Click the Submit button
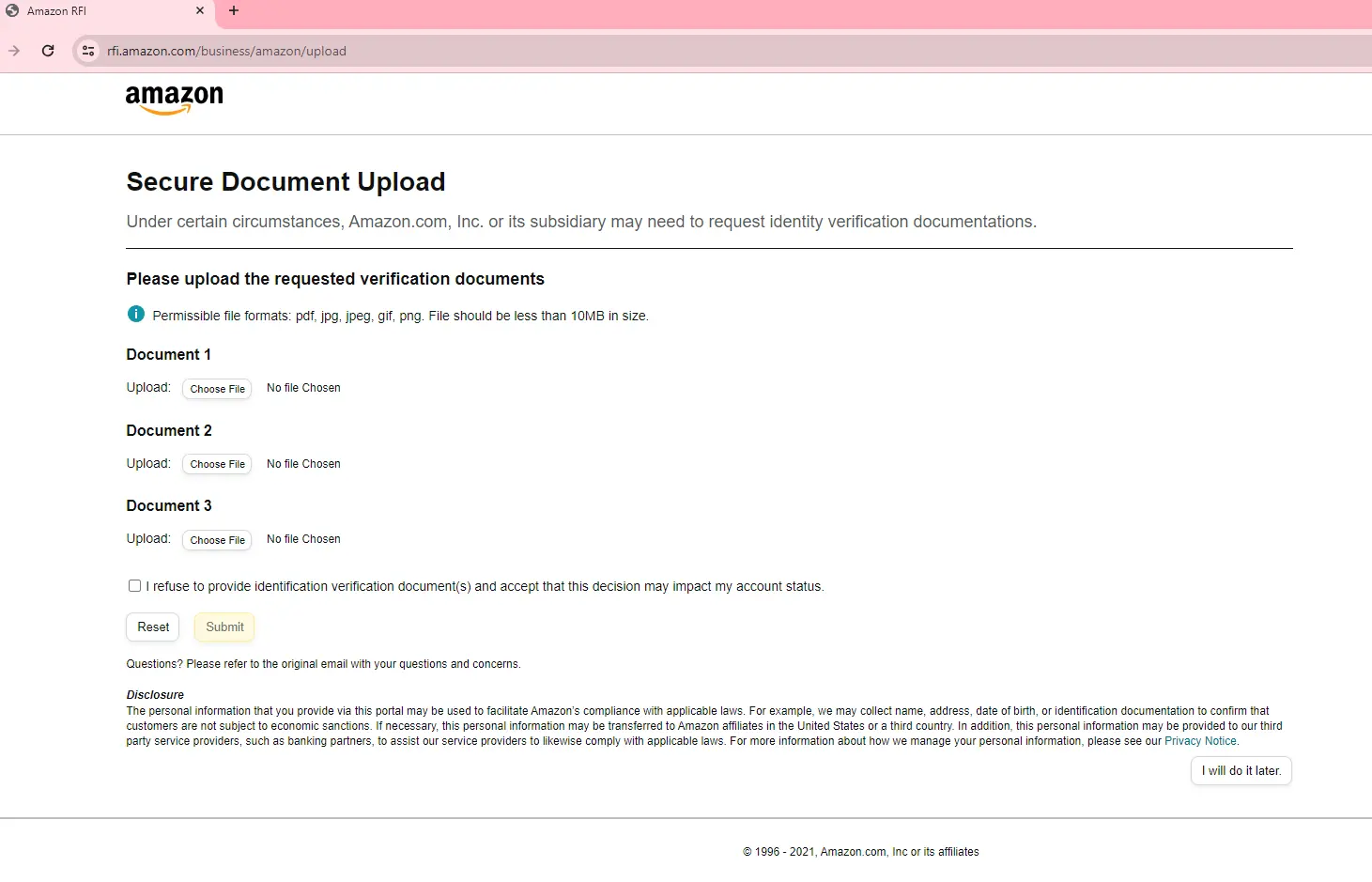Image resolution: width=1372 pixels, height=882 pixels. click(x=224, y=627)
